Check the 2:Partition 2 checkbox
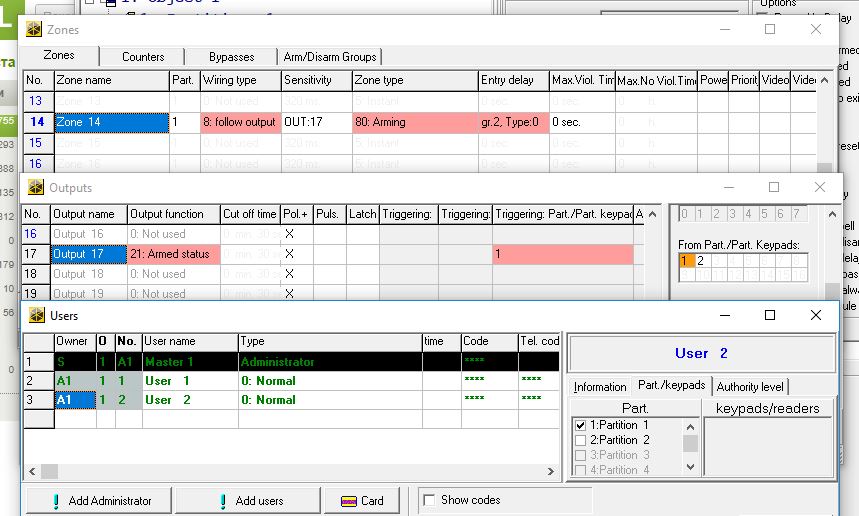 pyautogui.click(x=581, y=440)
